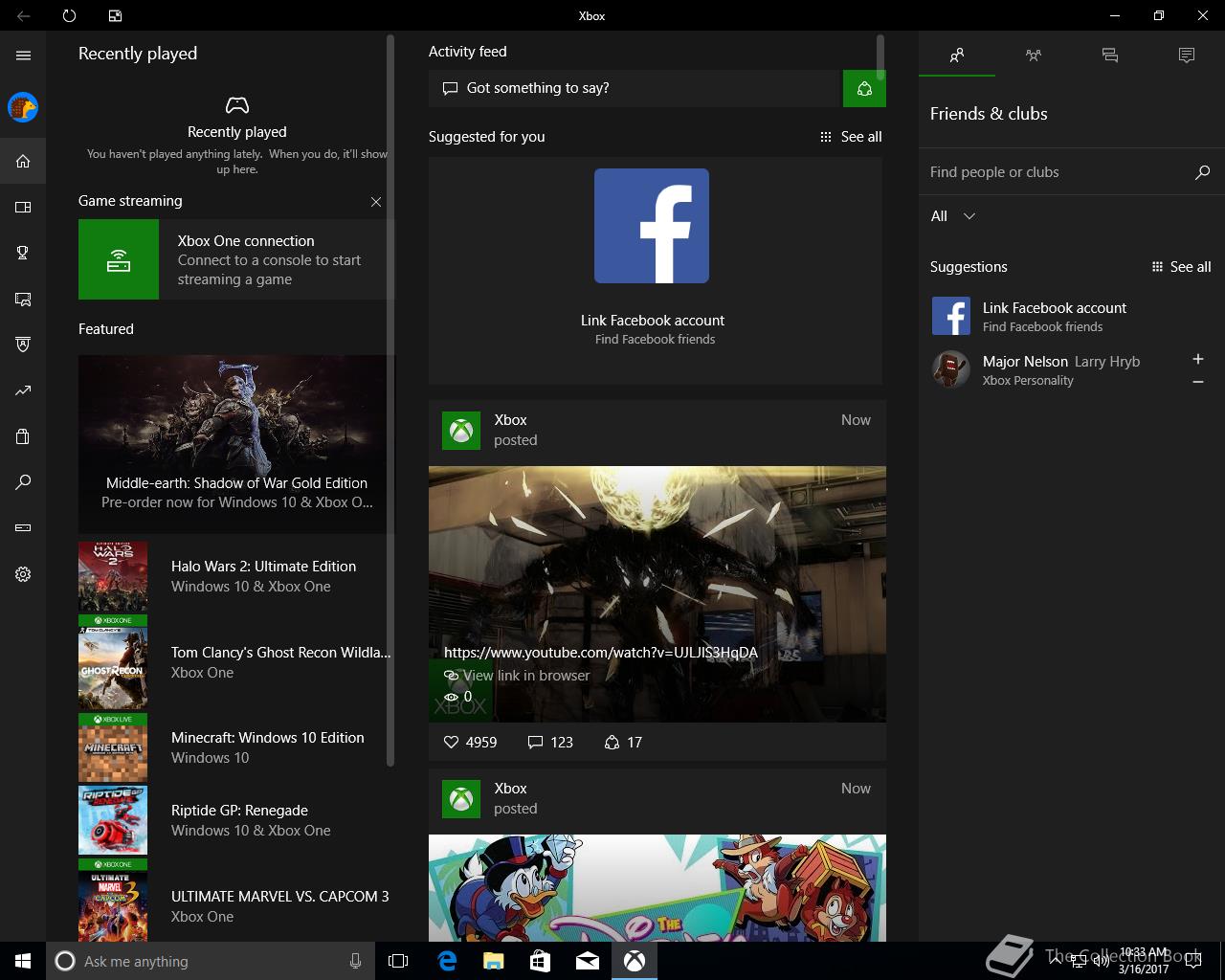Open Halo Wars 2: Ultimate Edition
This screenshot has width=1225, height=980.
(236, 577)
